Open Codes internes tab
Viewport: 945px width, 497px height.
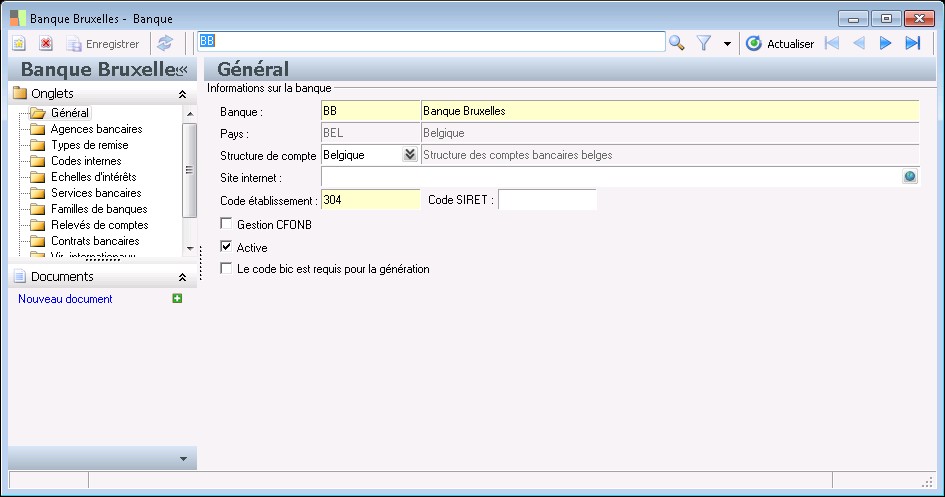(x=86, y=161)
